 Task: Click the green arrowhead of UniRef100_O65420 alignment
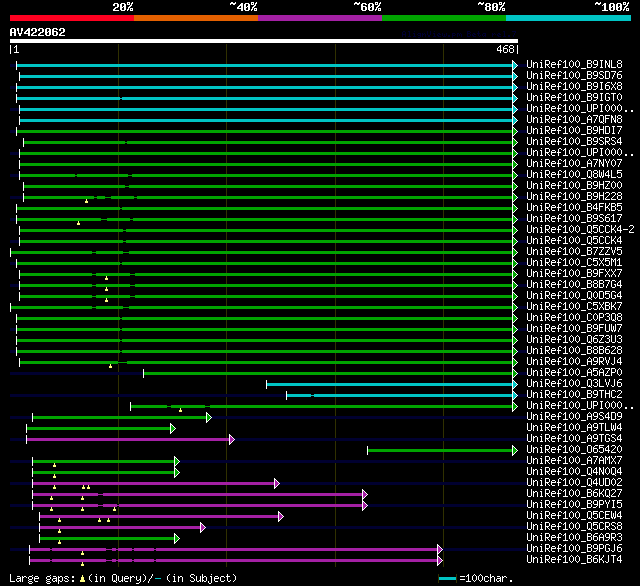click(515, 450)
